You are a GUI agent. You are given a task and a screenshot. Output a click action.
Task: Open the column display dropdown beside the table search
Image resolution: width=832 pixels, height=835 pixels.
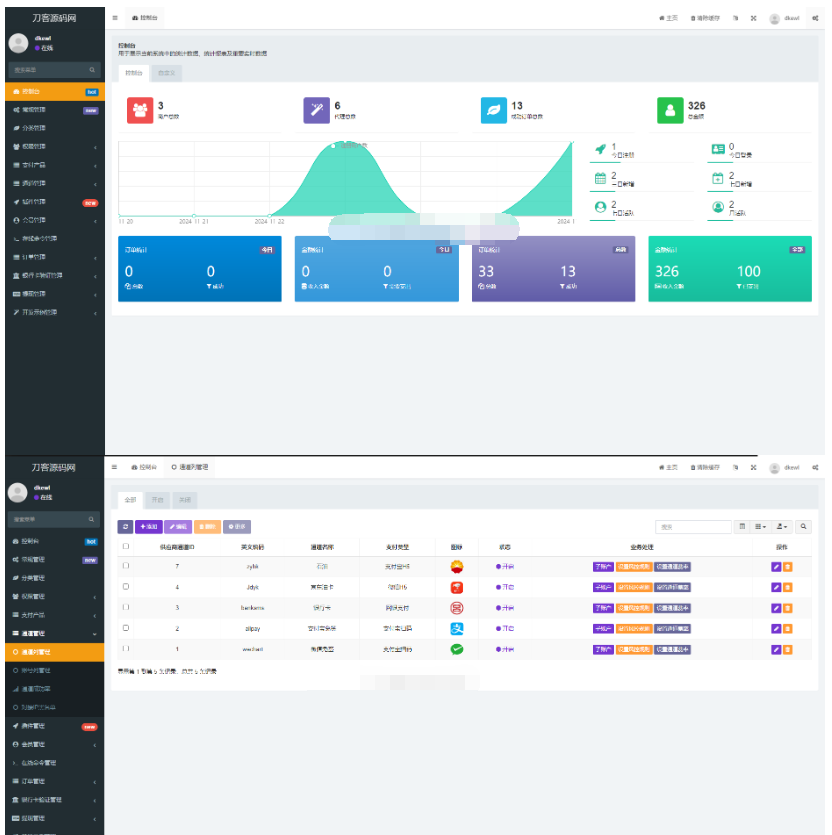pyautogui.click(x=761, y=526)
